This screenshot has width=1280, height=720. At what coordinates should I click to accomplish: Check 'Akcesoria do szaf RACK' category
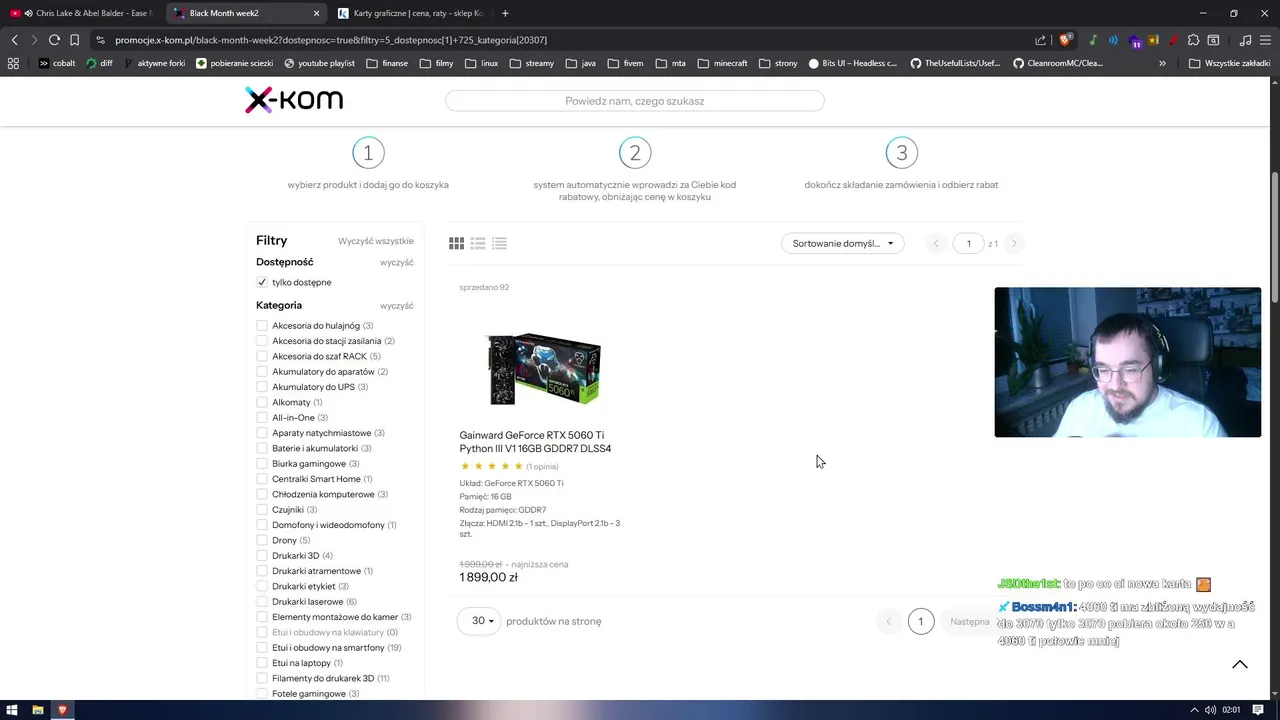pos(262,356)
